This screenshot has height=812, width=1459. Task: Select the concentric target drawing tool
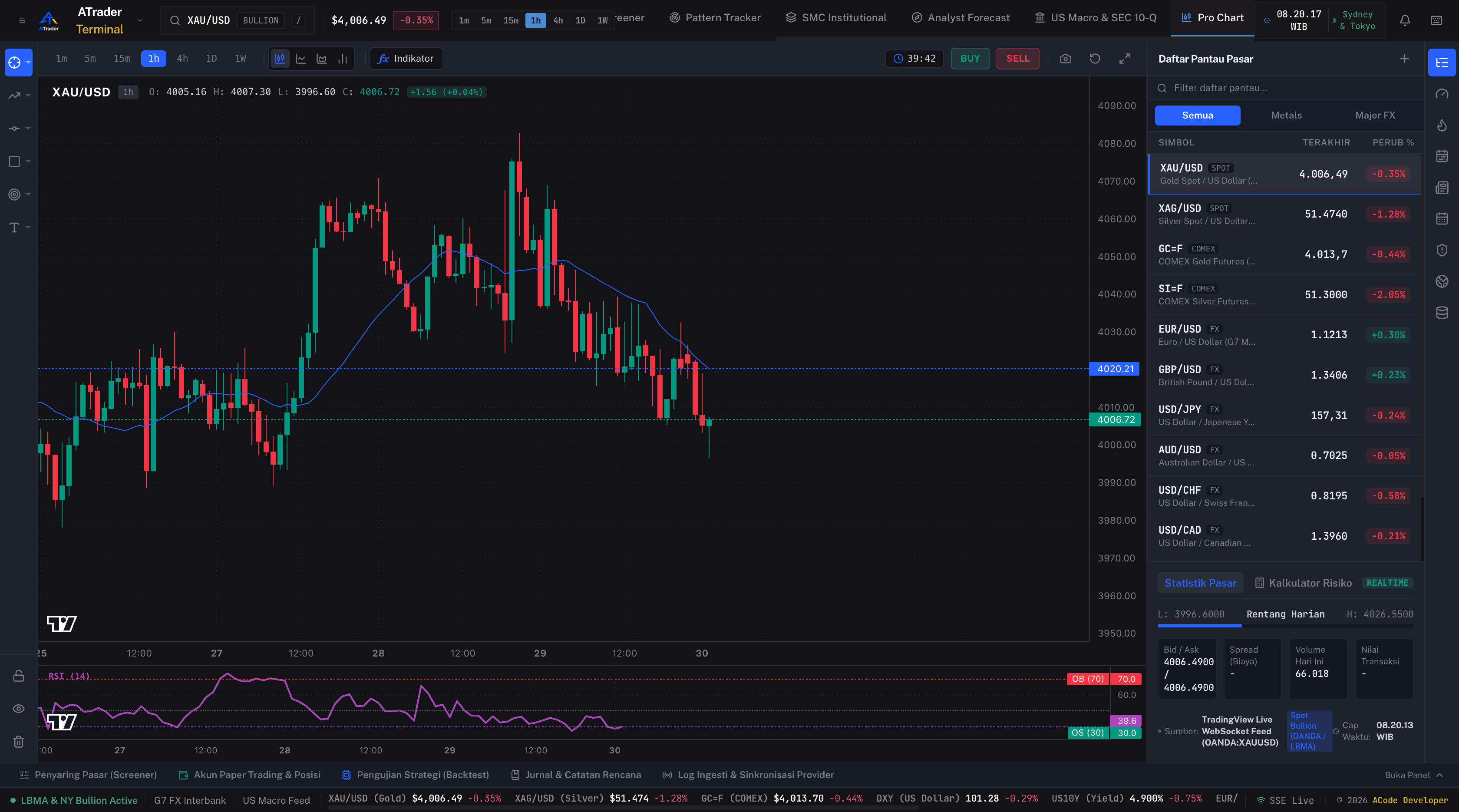15,194
